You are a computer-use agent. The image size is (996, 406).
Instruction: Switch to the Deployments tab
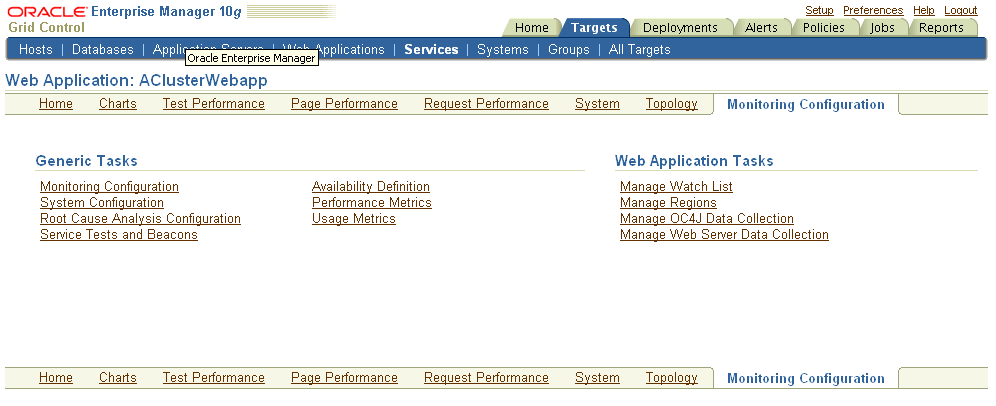coord(680,28)
